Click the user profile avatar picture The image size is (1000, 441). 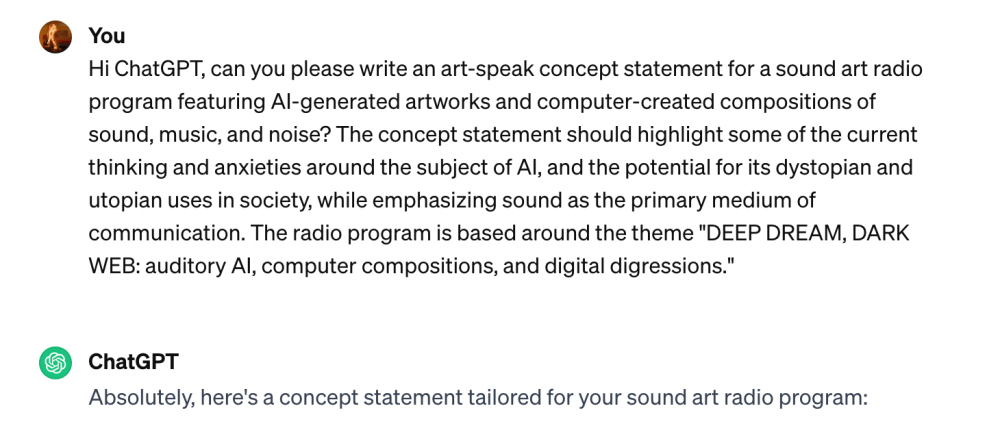[x=55, y=37]
